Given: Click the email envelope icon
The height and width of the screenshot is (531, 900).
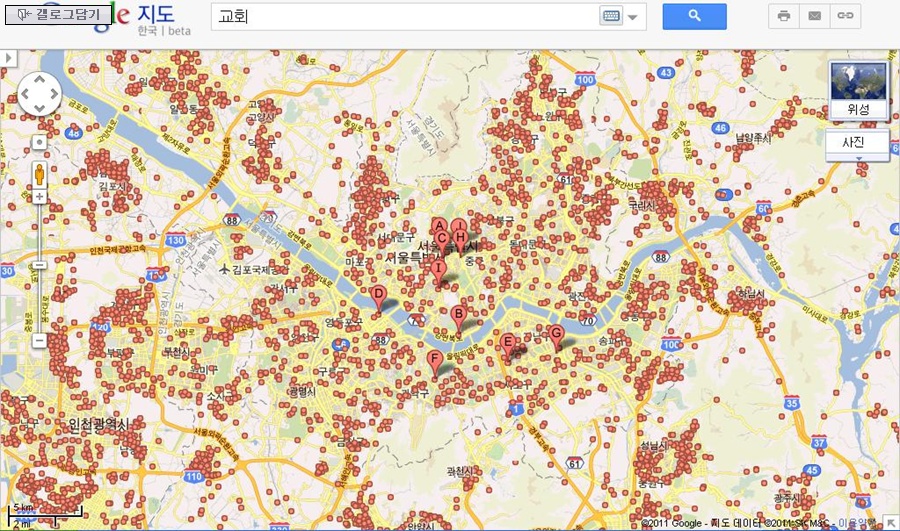Looking at the screenshot, I should [x=814, y=16].
